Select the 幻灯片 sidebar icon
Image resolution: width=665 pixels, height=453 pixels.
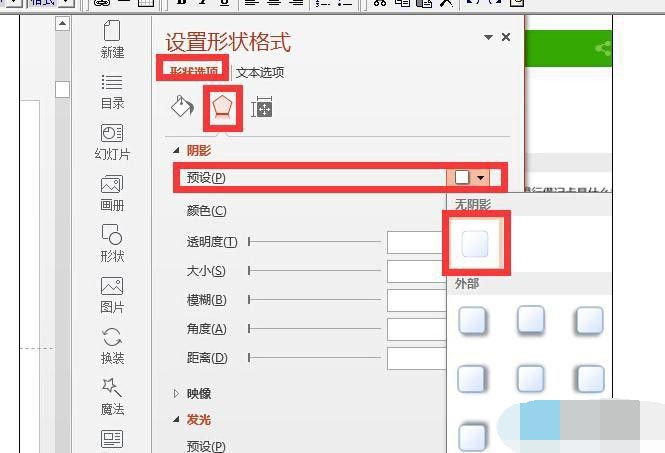pos(112,133)
